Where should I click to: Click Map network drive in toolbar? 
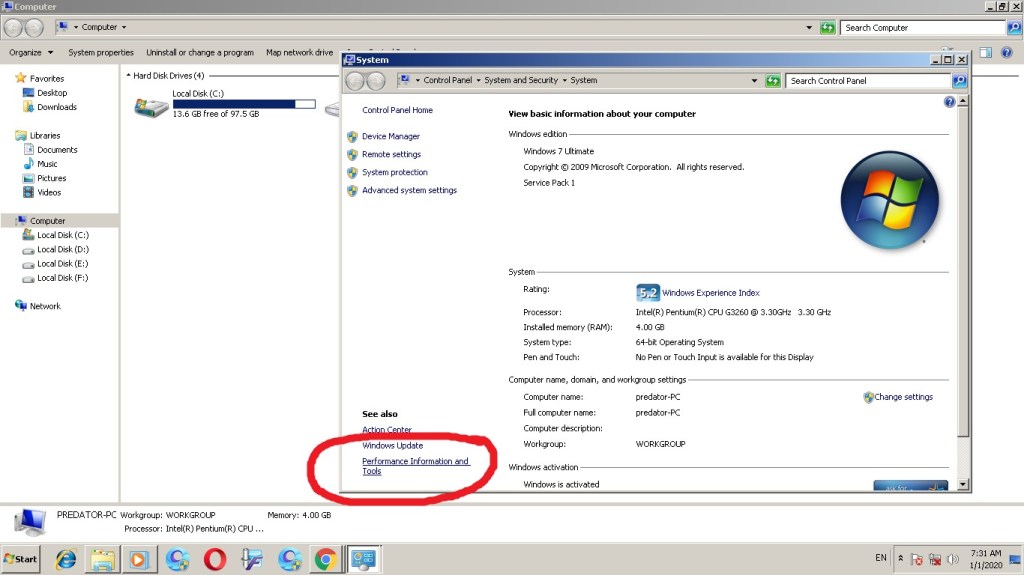click(299, 53)
